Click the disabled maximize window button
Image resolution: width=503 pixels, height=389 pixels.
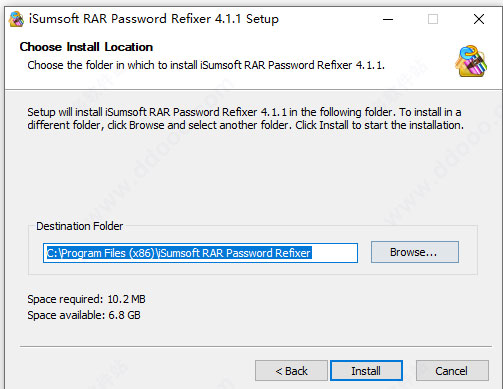(x=433, y=19)
